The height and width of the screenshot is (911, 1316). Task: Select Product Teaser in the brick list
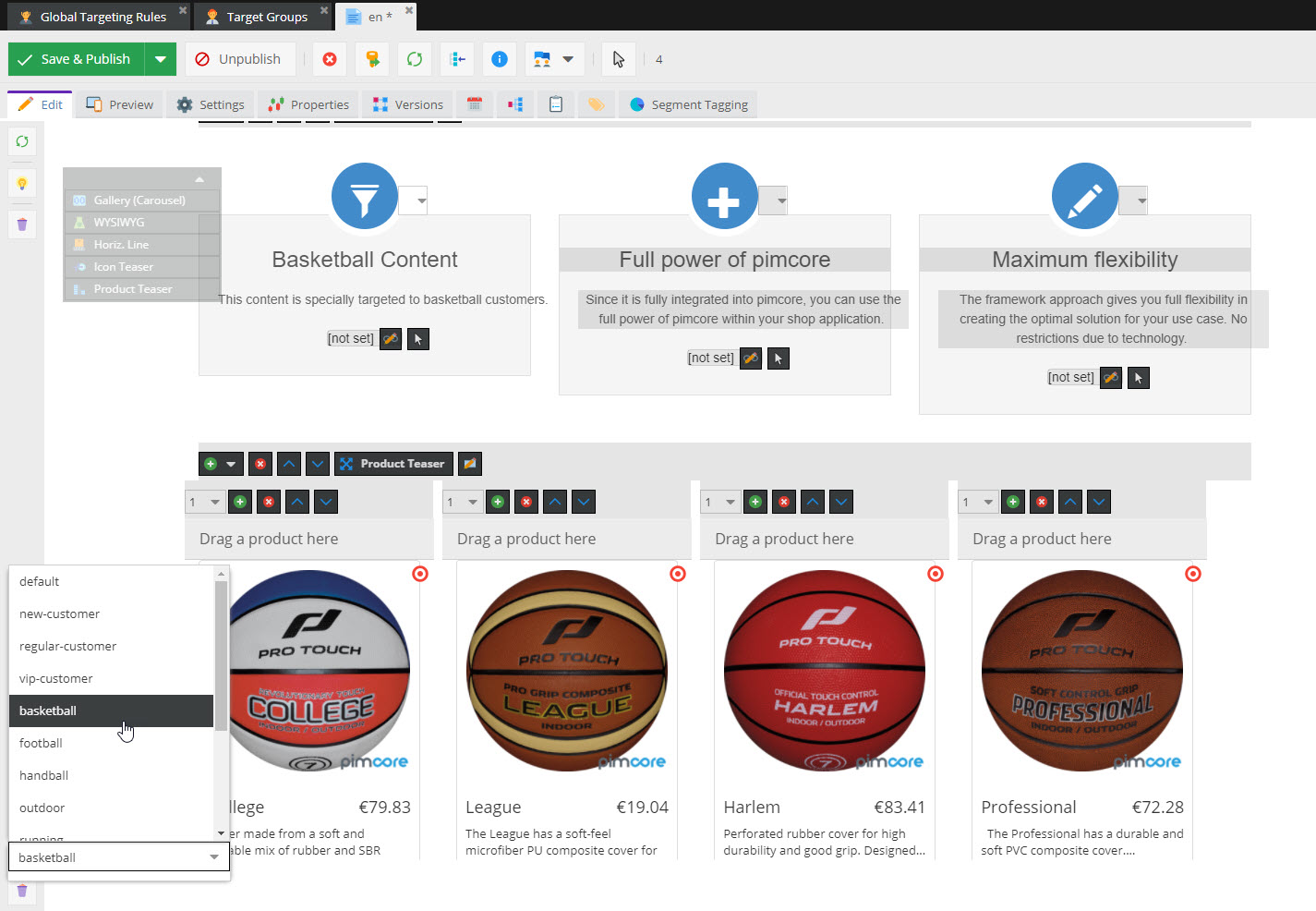pos(132,289)
